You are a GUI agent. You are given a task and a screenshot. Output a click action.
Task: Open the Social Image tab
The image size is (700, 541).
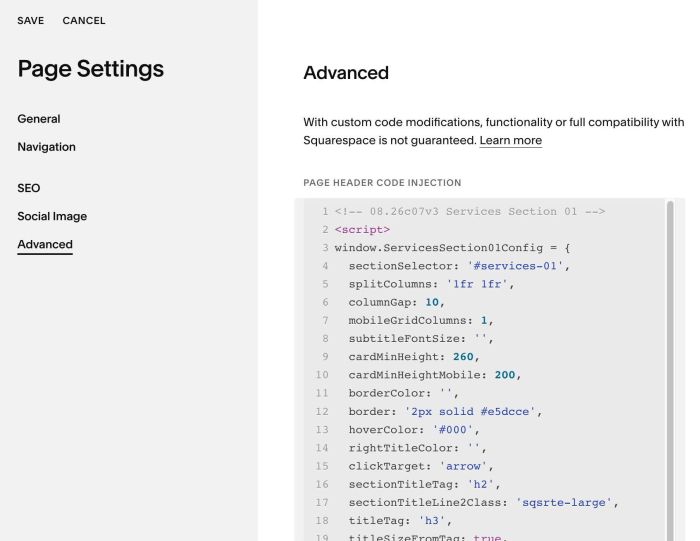pyautogui.click(x=52, y=216)
